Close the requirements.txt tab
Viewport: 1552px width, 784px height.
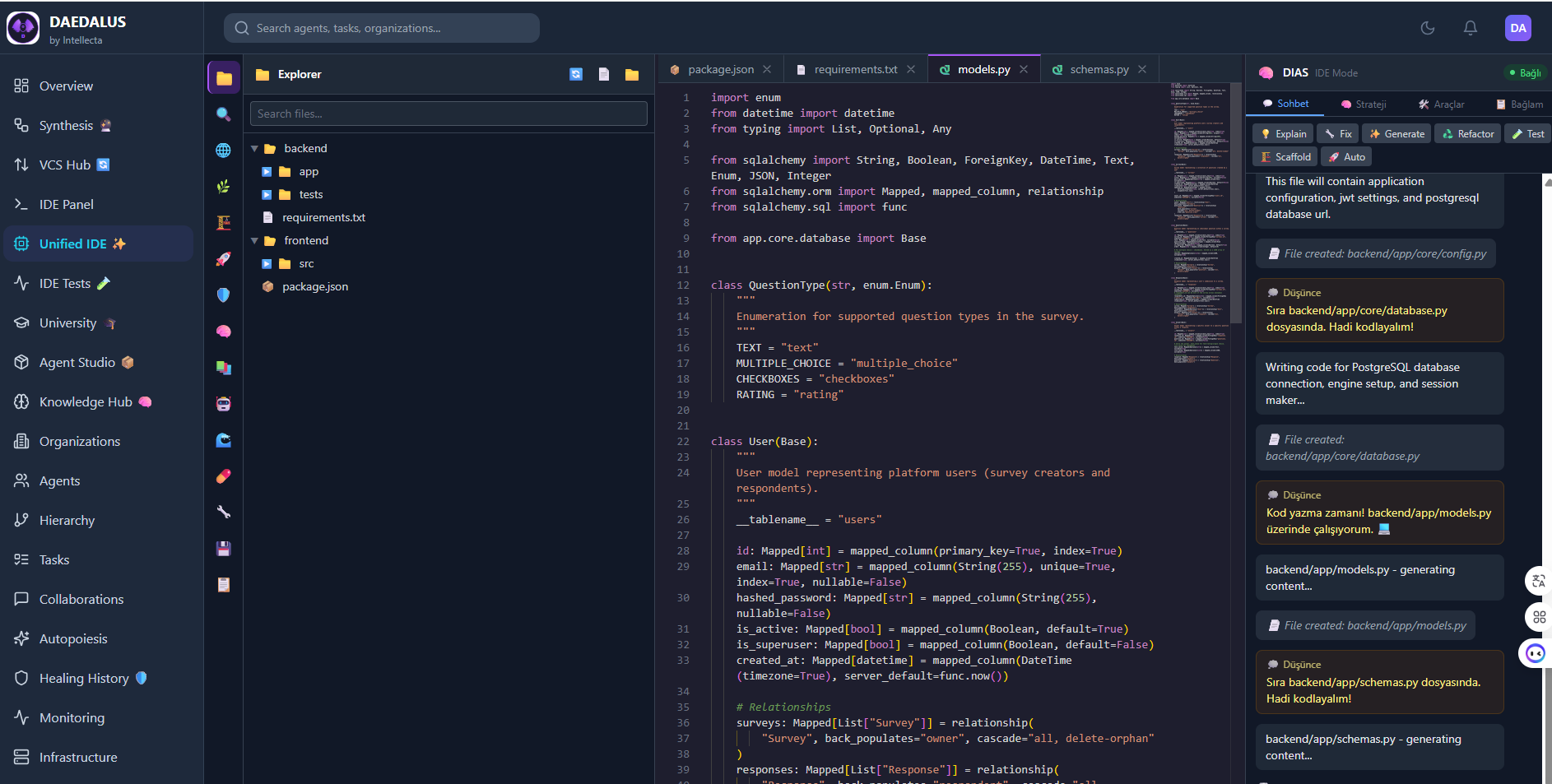[x=911, y=69]
